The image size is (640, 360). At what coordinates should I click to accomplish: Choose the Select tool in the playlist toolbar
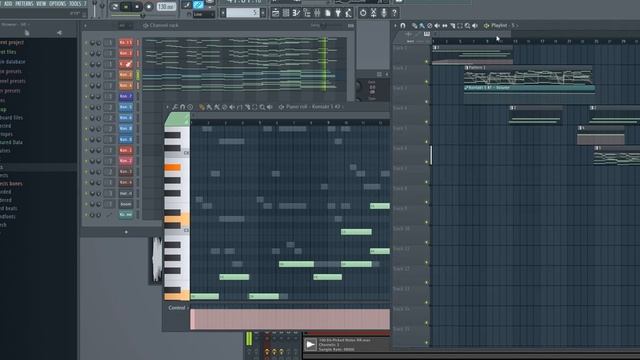[x=460, y=25]
